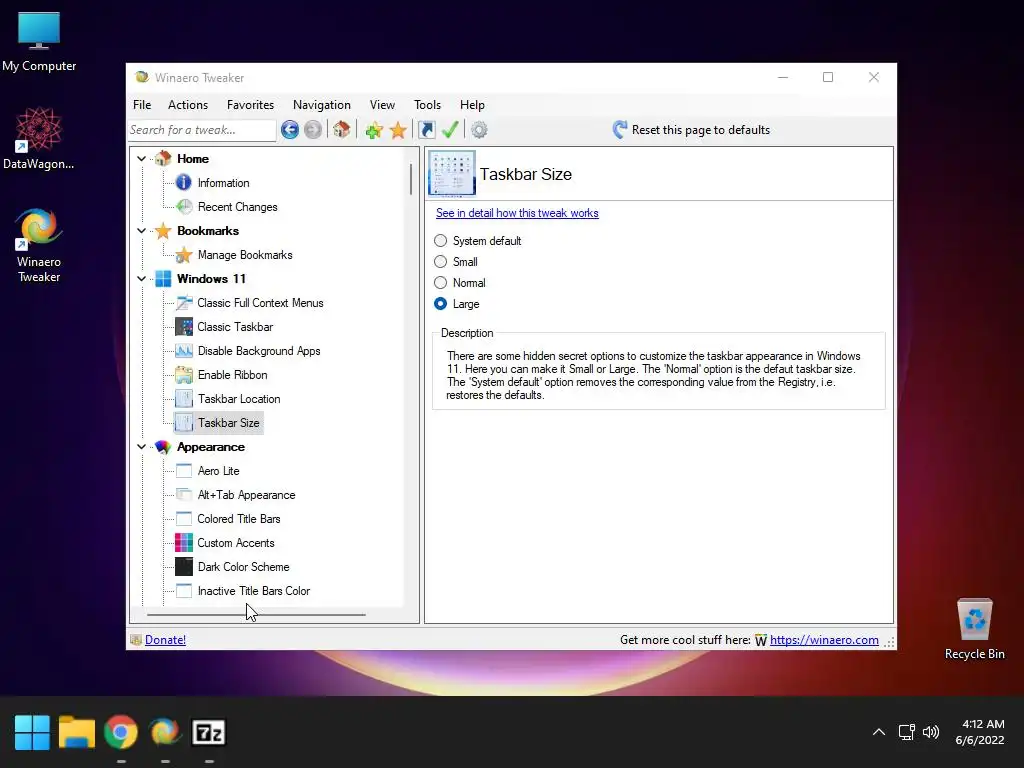Click the tree panel horizontal scrollbar

256,615
